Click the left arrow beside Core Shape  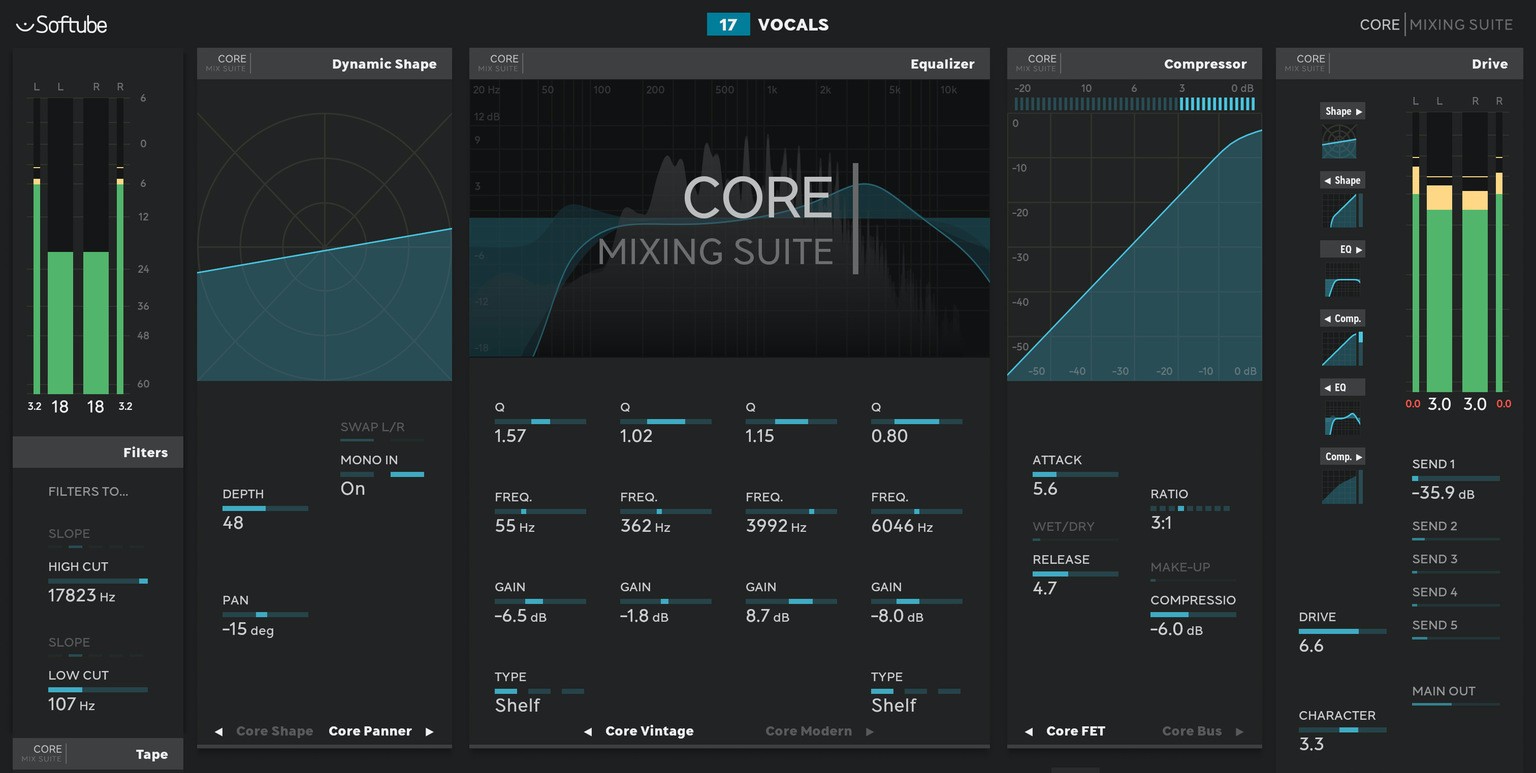(218, 731)
